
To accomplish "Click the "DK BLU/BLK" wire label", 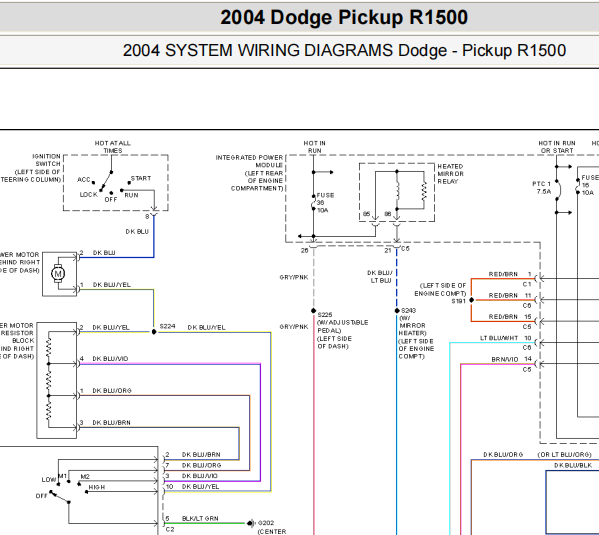I will [x=573, y=465].
